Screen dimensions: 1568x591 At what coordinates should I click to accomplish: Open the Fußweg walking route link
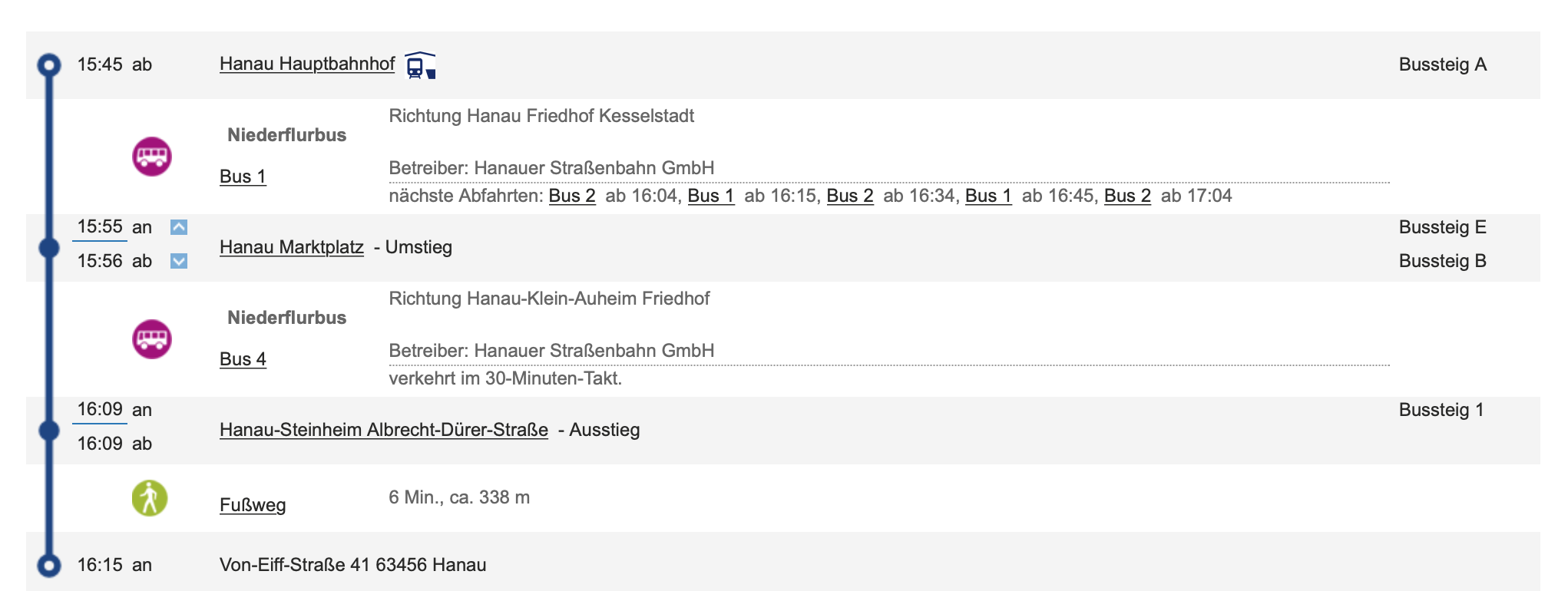pyautogui.click(x=253, y=505)
